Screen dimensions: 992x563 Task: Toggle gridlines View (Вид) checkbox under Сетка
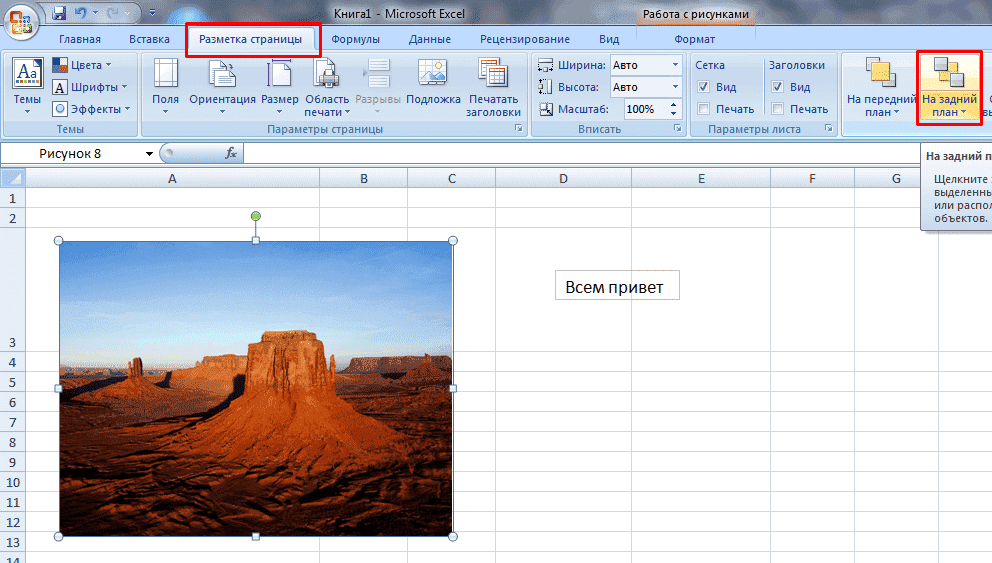point(704,87)
